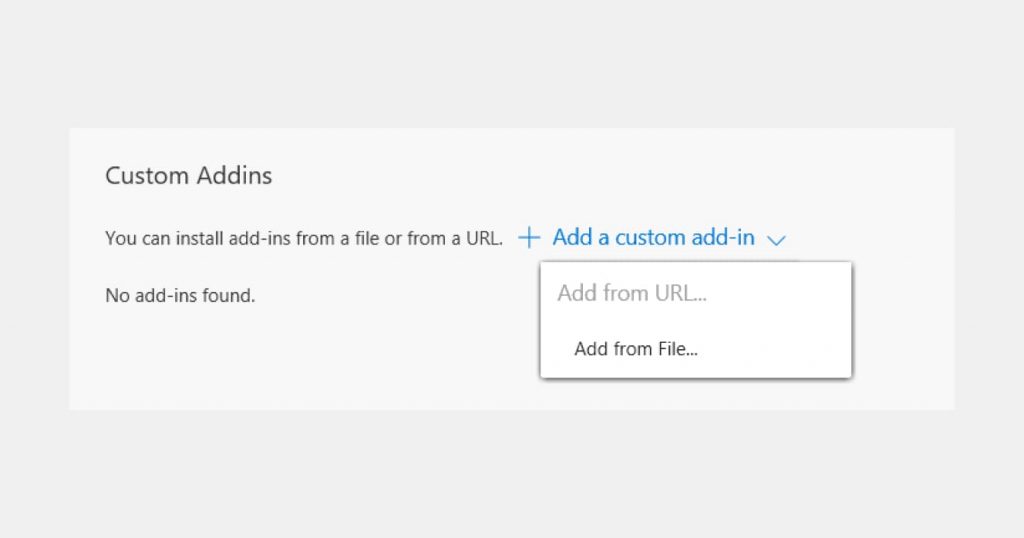Click the word 'Addins' in the section title
This screenshot has width=1024, height=538.
tap(234, 176)
